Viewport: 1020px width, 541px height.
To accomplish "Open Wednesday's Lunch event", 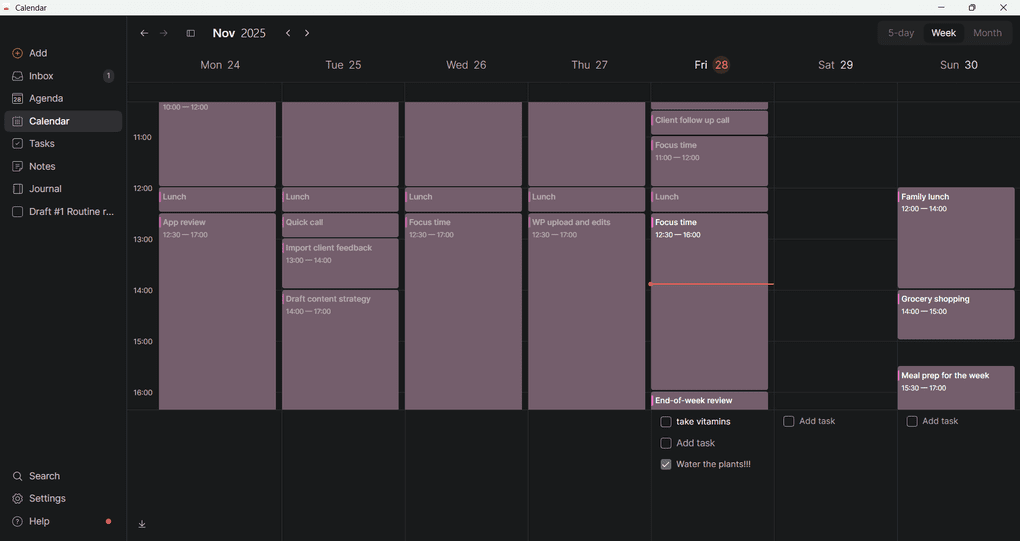I will (x=464, y=200).
